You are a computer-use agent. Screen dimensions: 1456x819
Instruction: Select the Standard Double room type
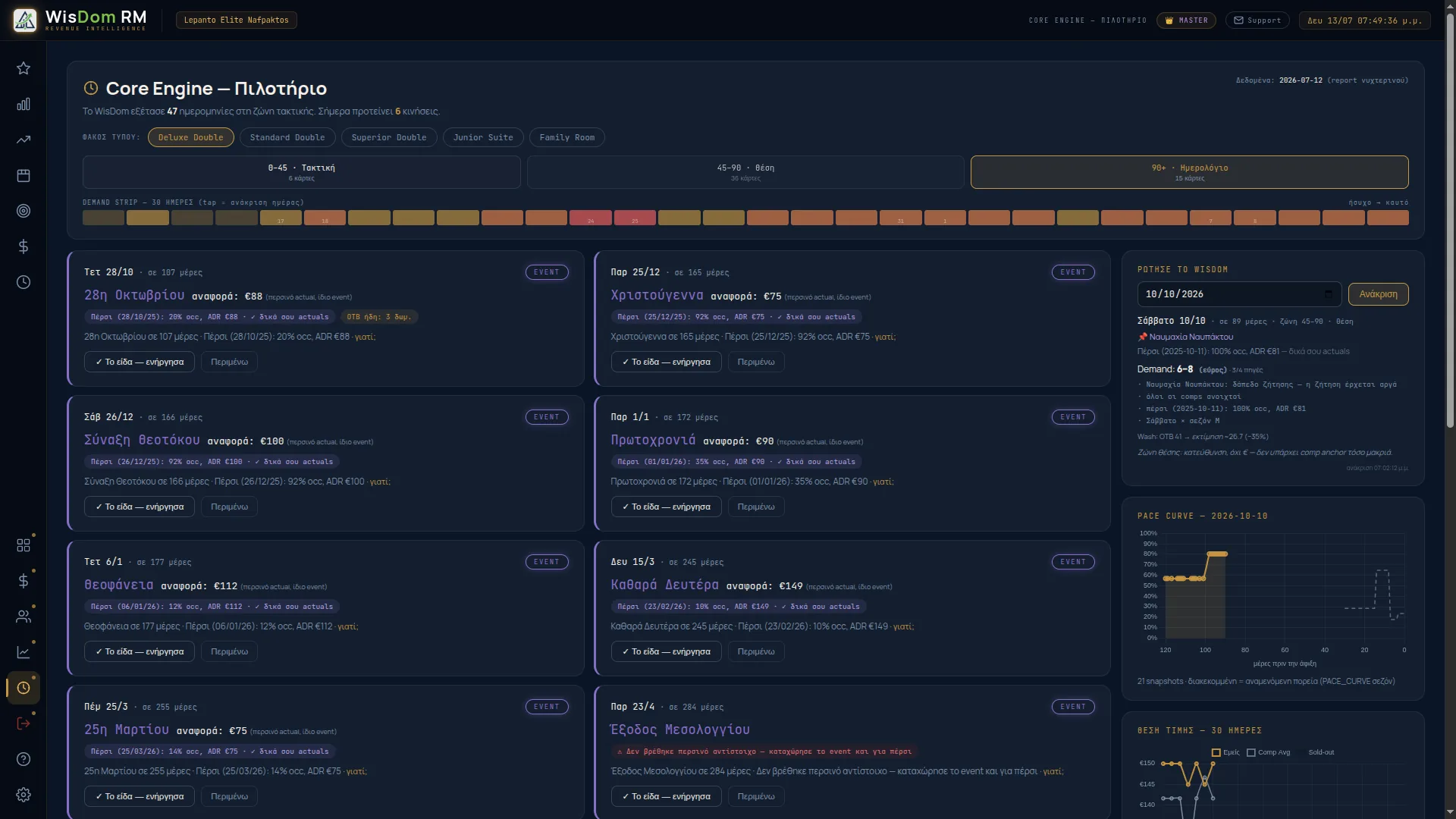287,137
